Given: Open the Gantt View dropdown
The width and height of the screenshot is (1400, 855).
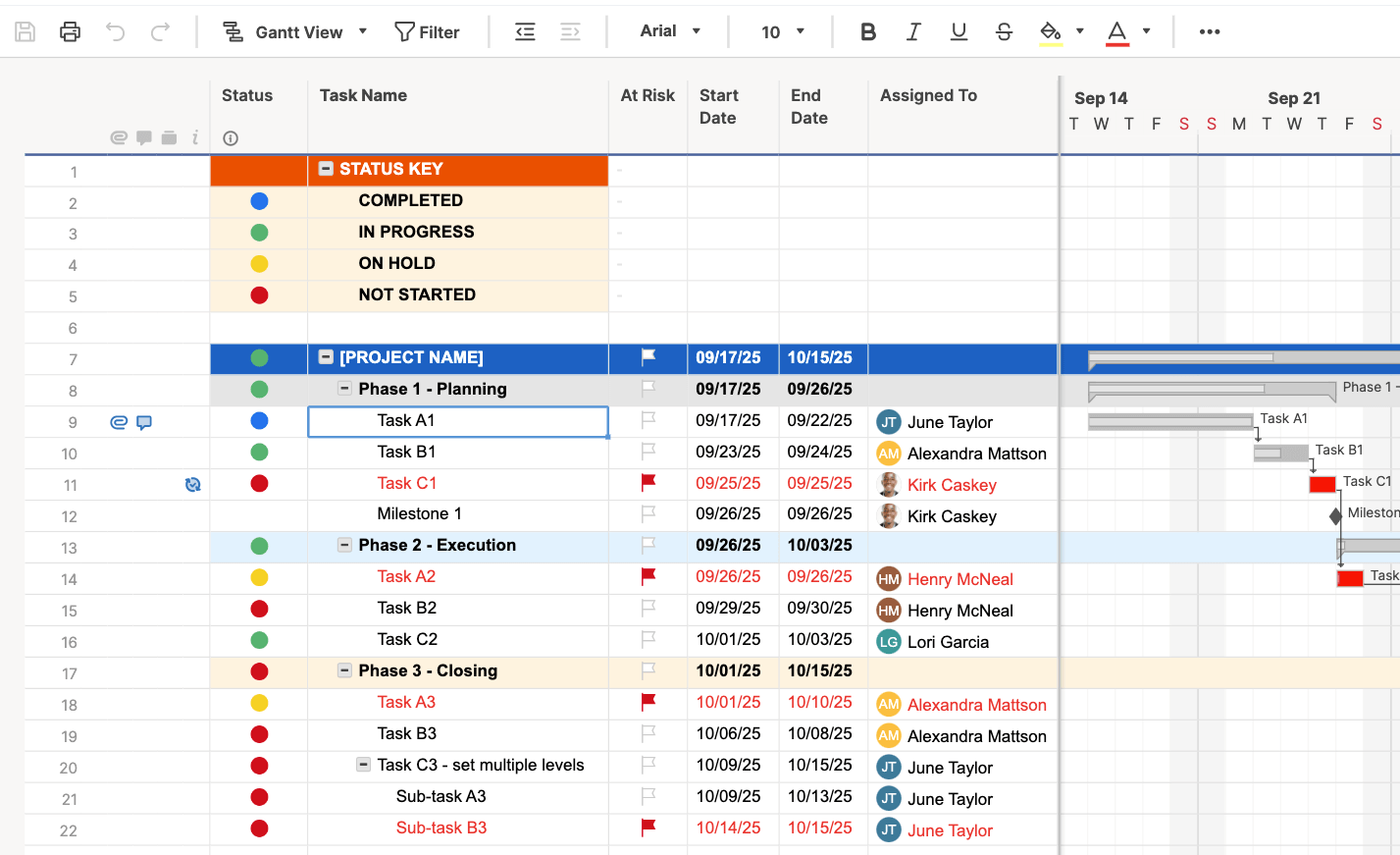Looking at the screenshot, I should click(294, 31).
